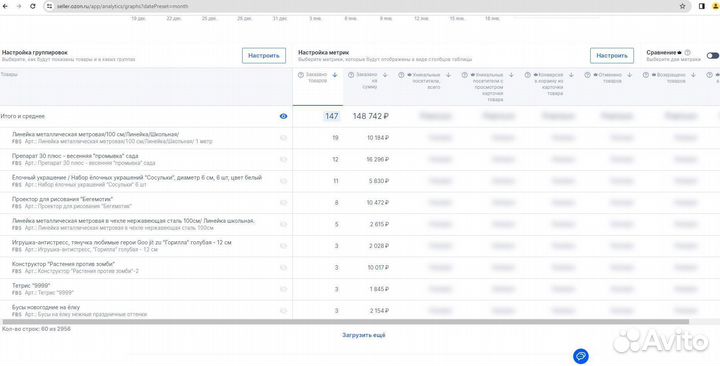Open product 'Елочный украшение / Набор'
Viewport: 720px width, 366px height.
[x=137, y=178]
